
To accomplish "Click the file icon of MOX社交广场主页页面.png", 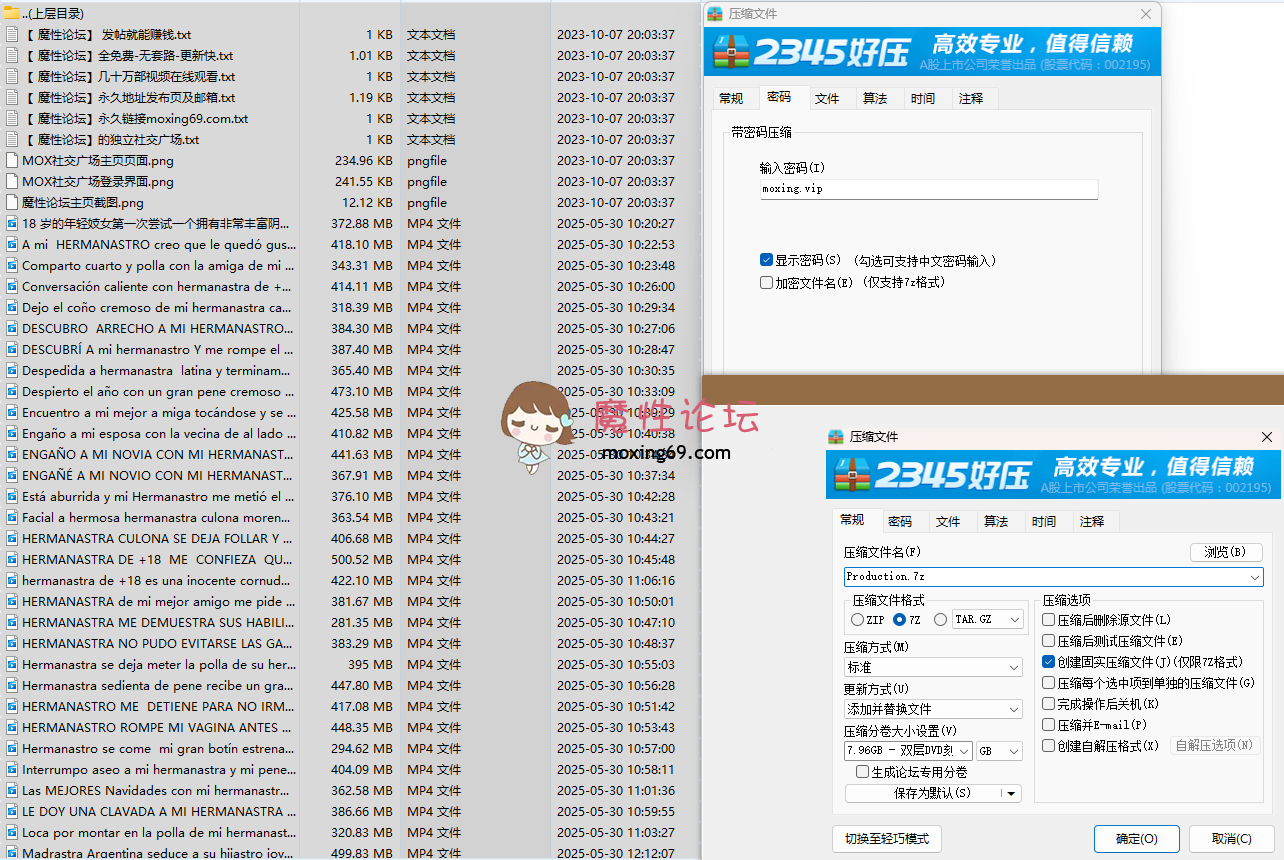I will click(x=12, y=161).
